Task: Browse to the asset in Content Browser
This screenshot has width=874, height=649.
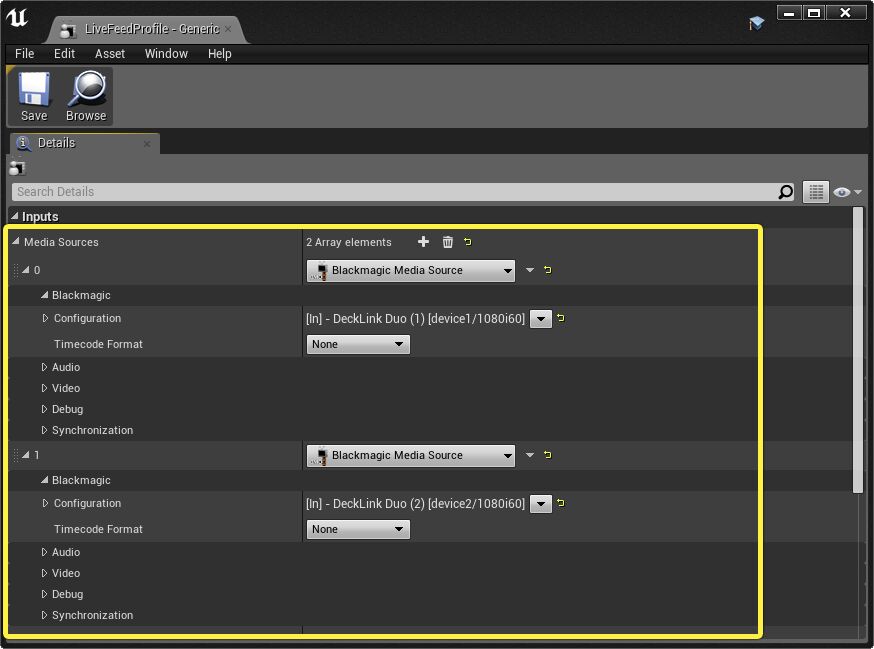Action: tap(86, 96)
